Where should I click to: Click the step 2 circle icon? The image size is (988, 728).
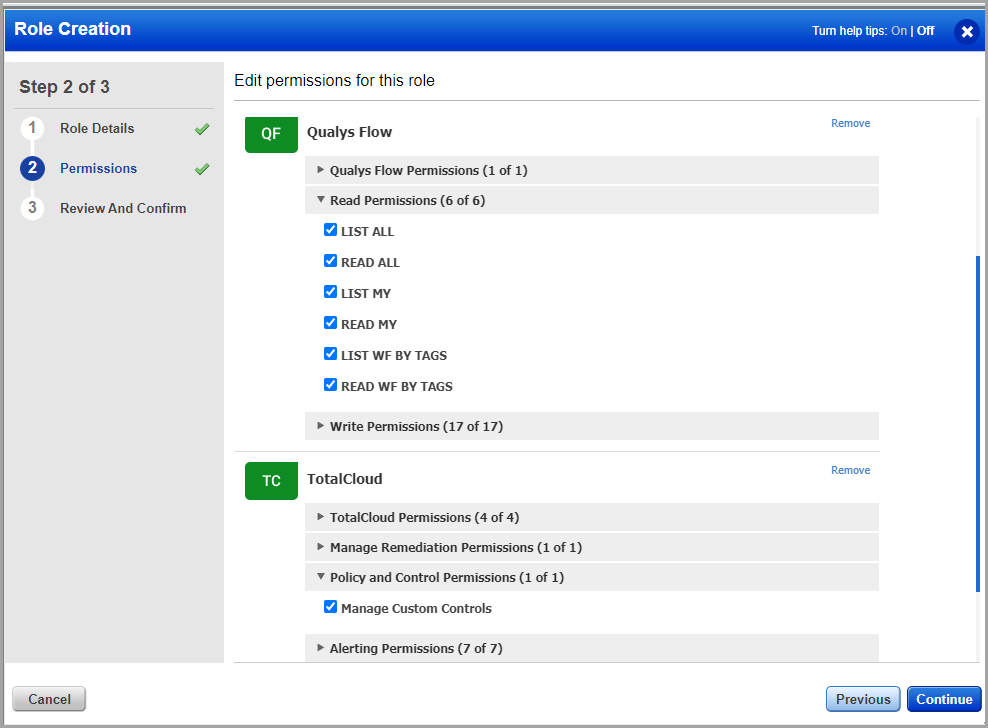click(x=32, y=168)
